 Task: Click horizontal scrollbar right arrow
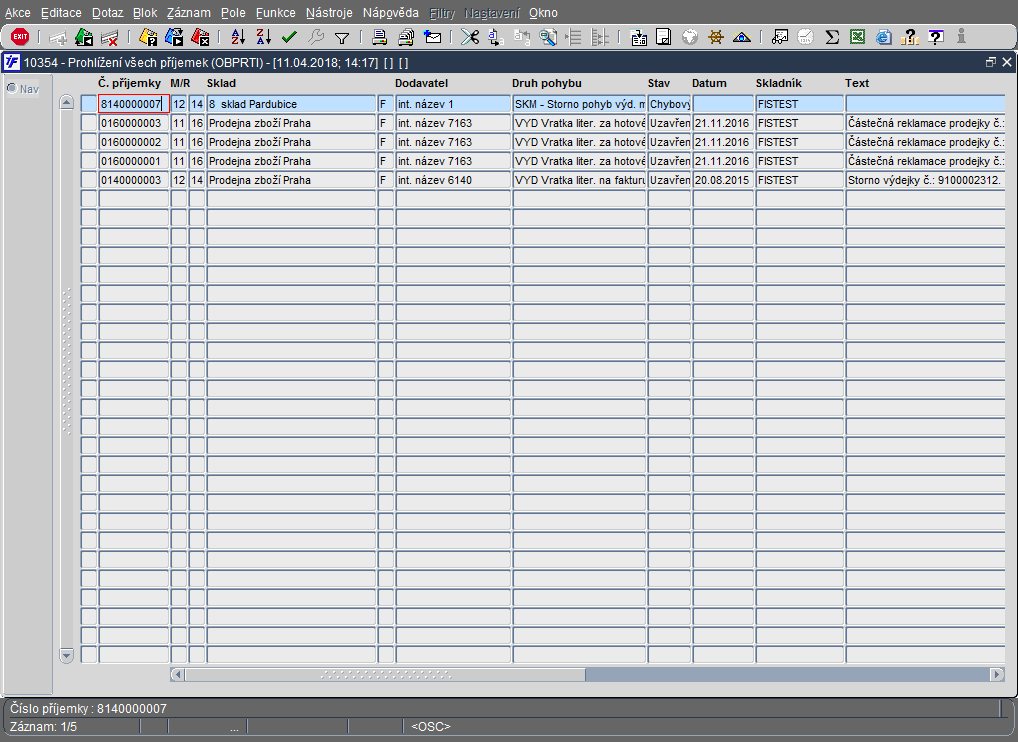(x=997, y=674)
